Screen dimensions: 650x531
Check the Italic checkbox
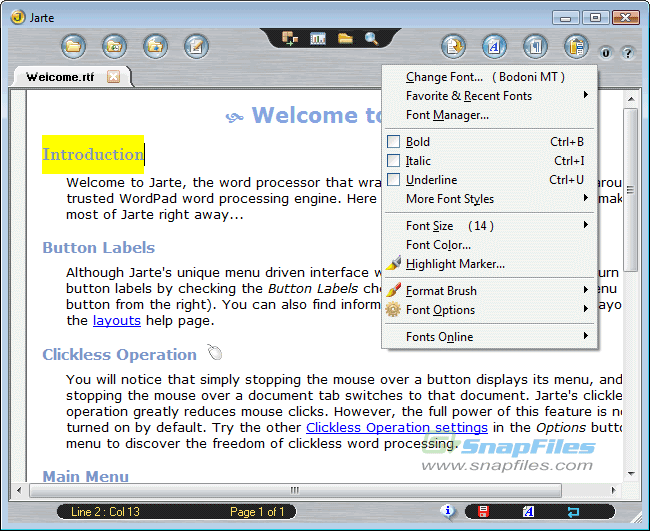[393, 160]
